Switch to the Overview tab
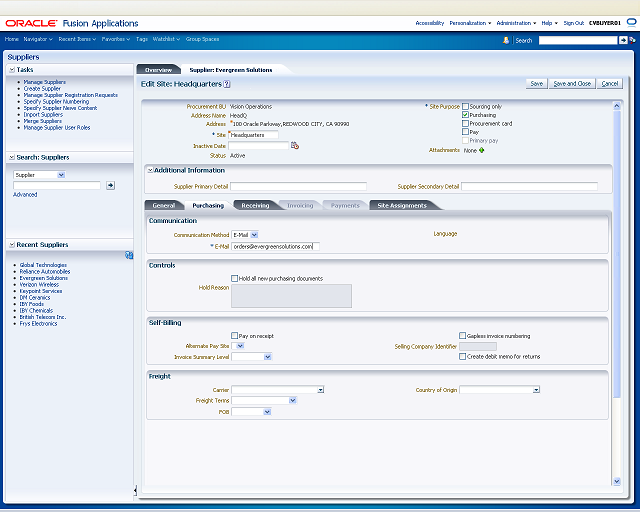The height and width of the screenshot is (512, 640). 158,70
